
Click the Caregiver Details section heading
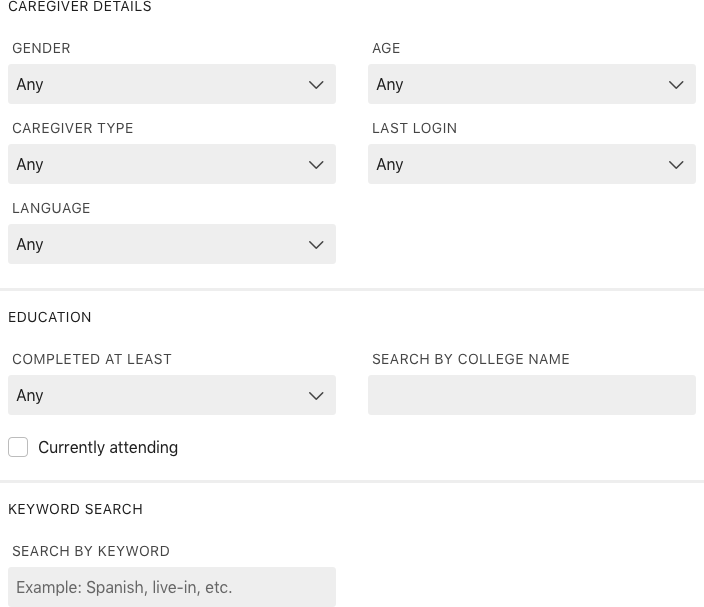[x=80, y=7]
